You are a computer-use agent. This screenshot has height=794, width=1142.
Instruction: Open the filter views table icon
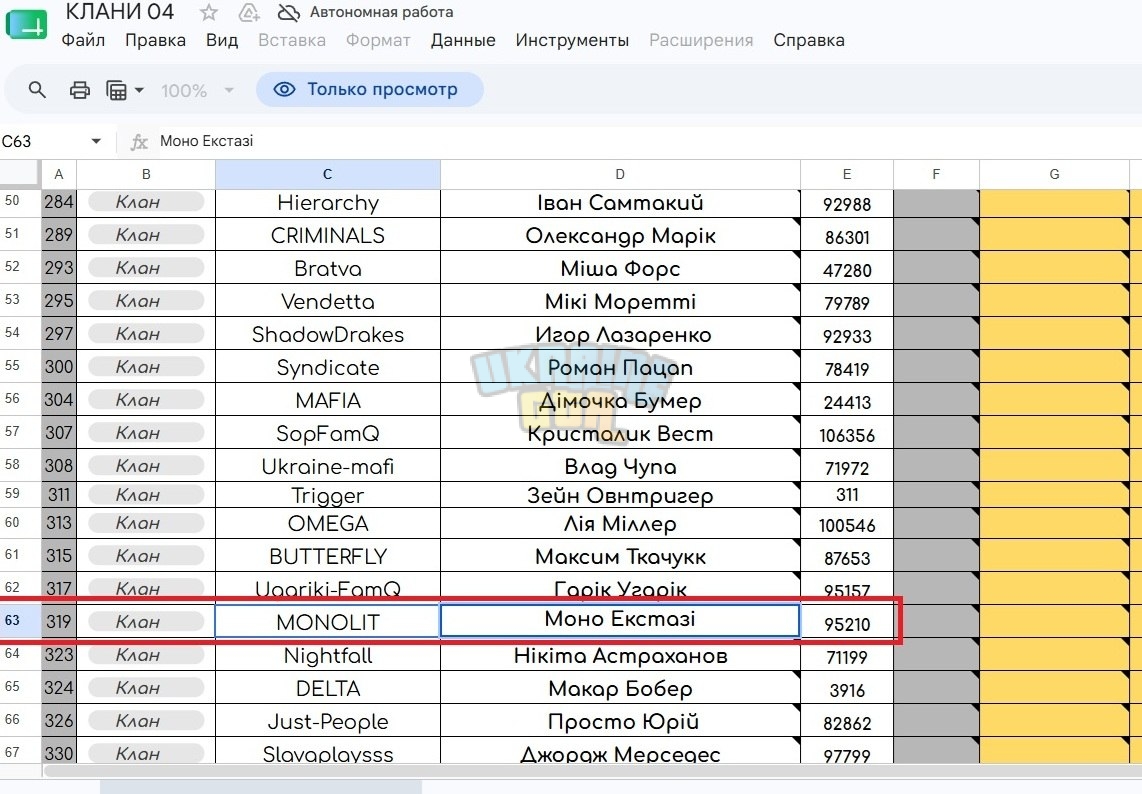click(x=125, y=90)
